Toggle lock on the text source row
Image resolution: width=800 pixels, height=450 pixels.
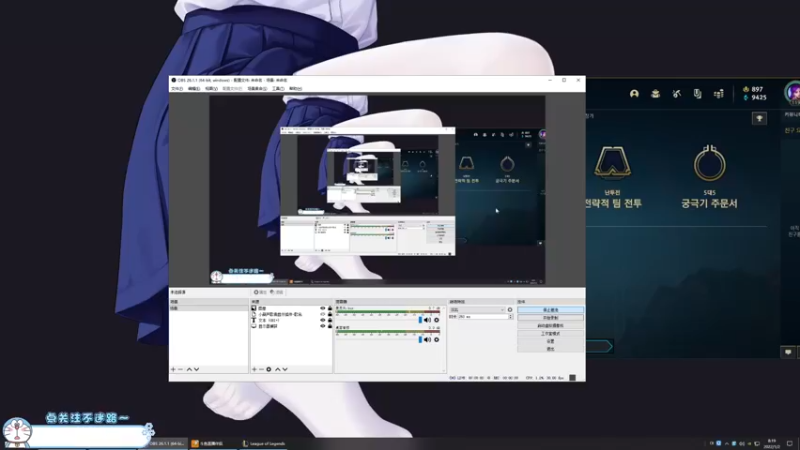pos(330,320)
